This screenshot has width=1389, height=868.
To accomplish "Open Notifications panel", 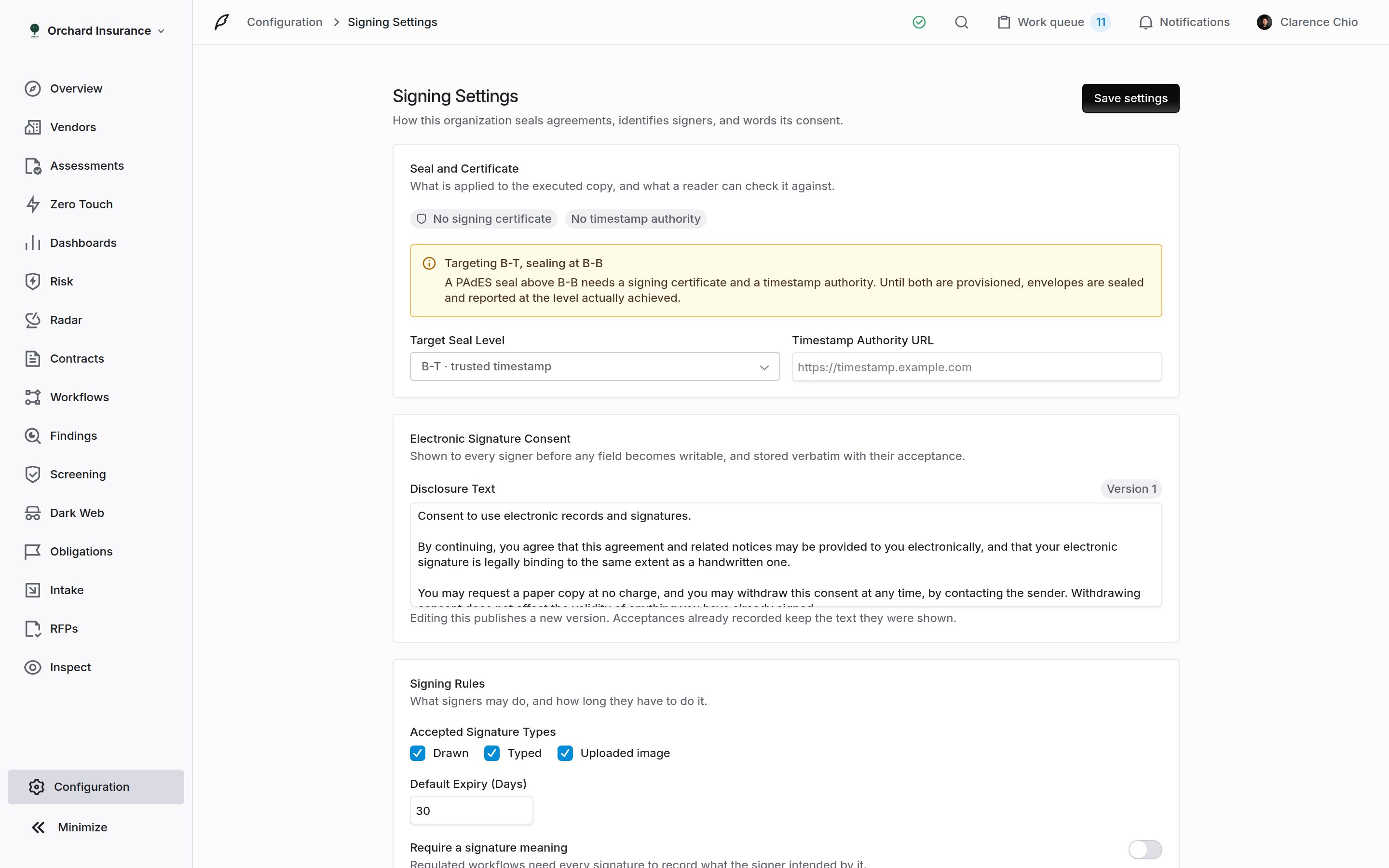I will pos(1184,22).
